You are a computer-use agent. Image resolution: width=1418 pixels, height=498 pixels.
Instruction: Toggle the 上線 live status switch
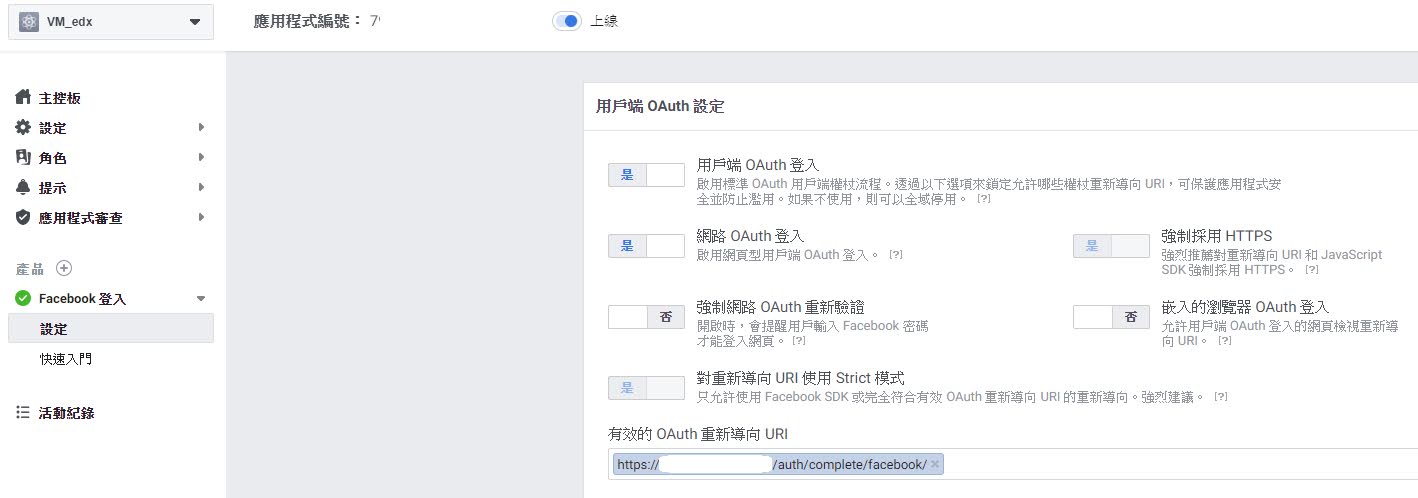567,21
